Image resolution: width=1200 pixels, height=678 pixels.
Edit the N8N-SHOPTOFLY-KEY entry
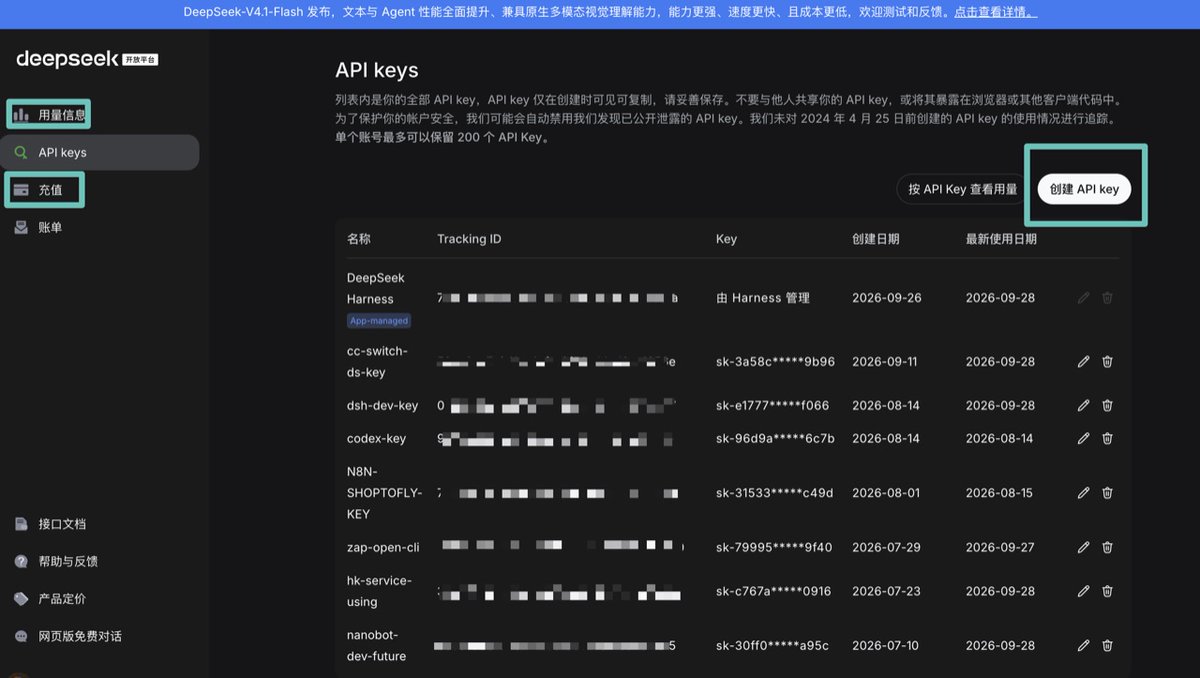(1083, 493)
